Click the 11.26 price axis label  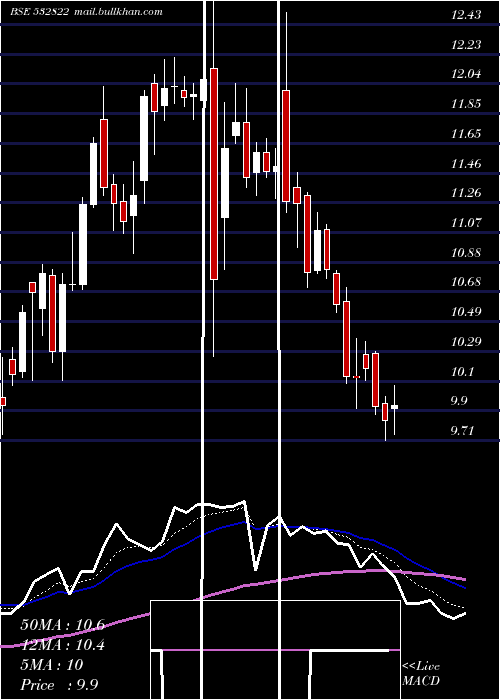click(466, 193)
